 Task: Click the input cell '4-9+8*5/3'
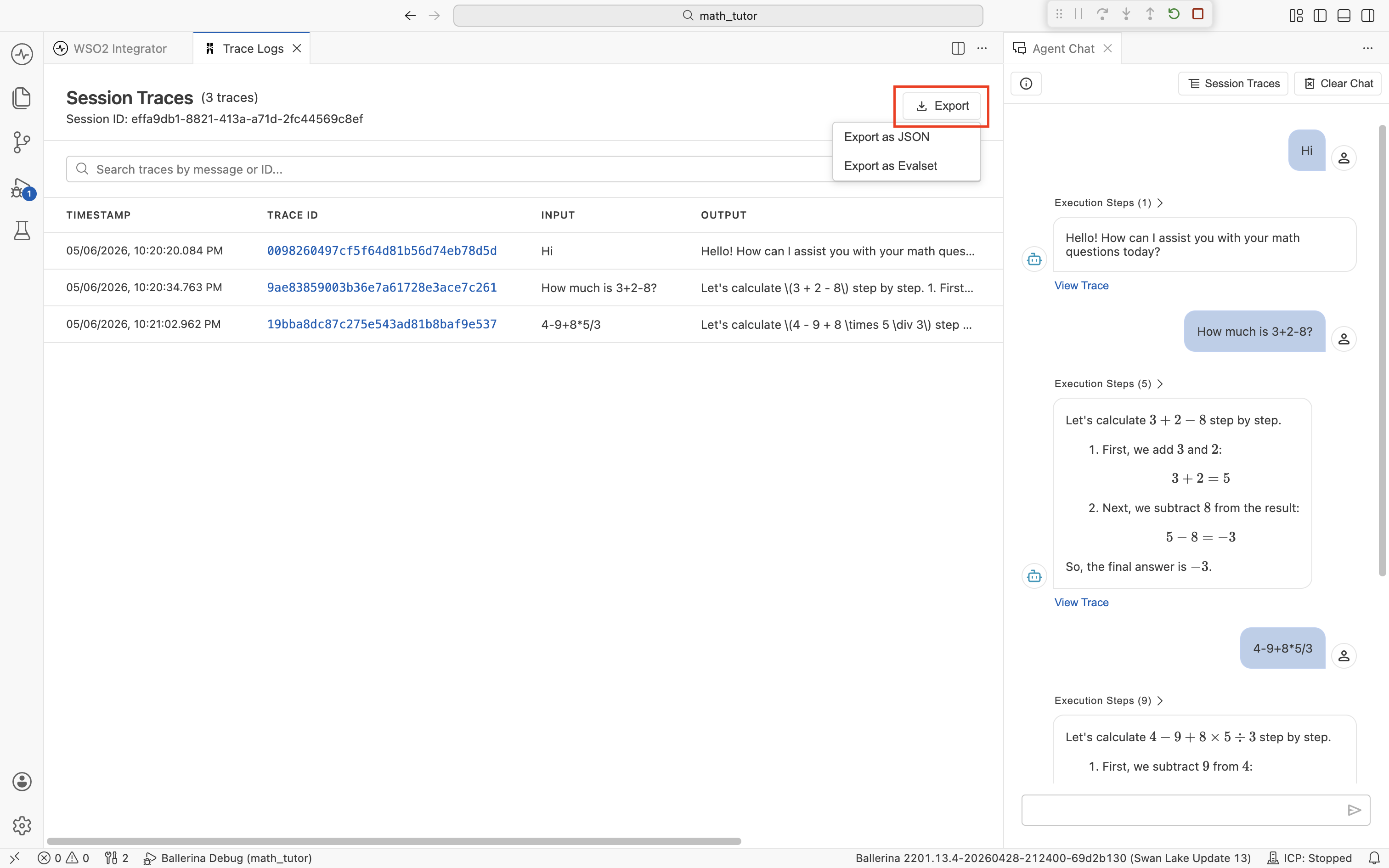click(570, 324)
